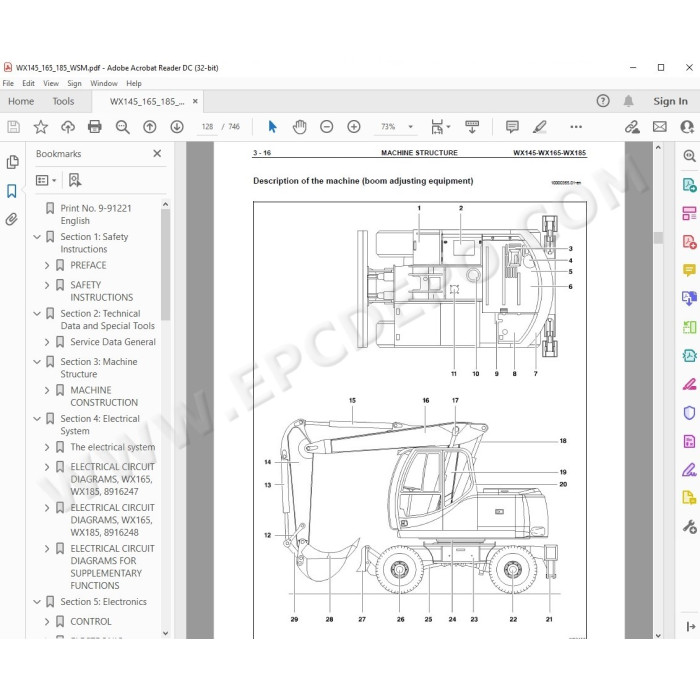Switch to the Home tab
This screenshot has width=700, height=700.
pyautogui.click(x=21, y=101)
